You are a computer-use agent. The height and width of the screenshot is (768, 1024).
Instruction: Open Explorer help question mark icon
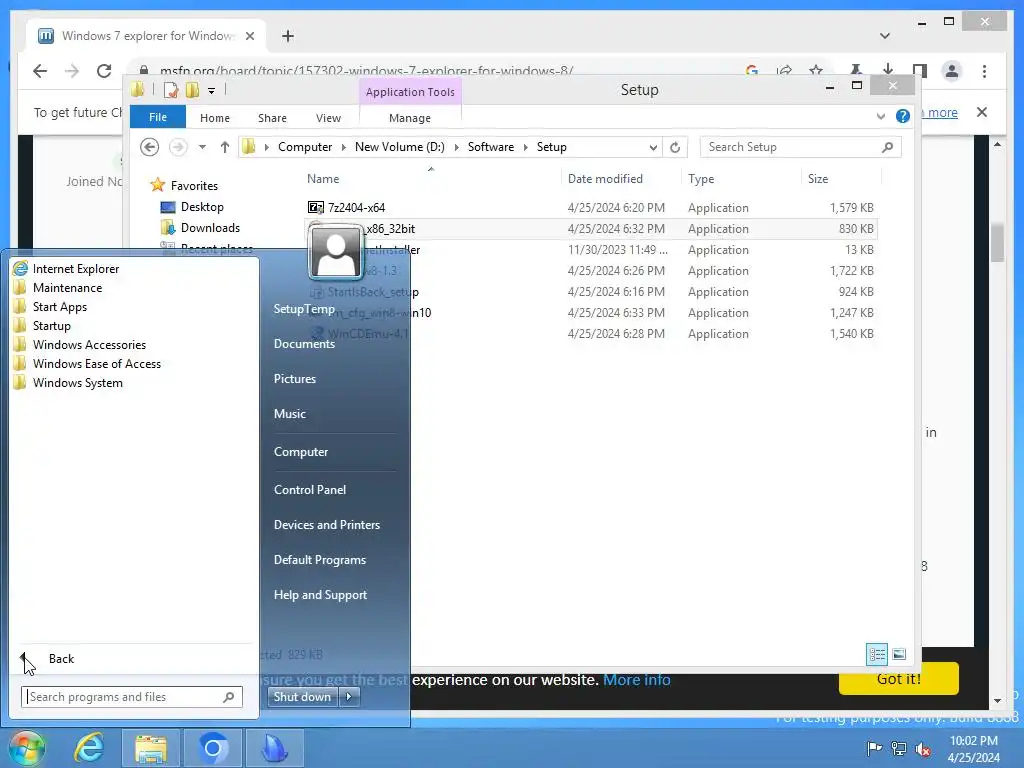click(903, 116)
